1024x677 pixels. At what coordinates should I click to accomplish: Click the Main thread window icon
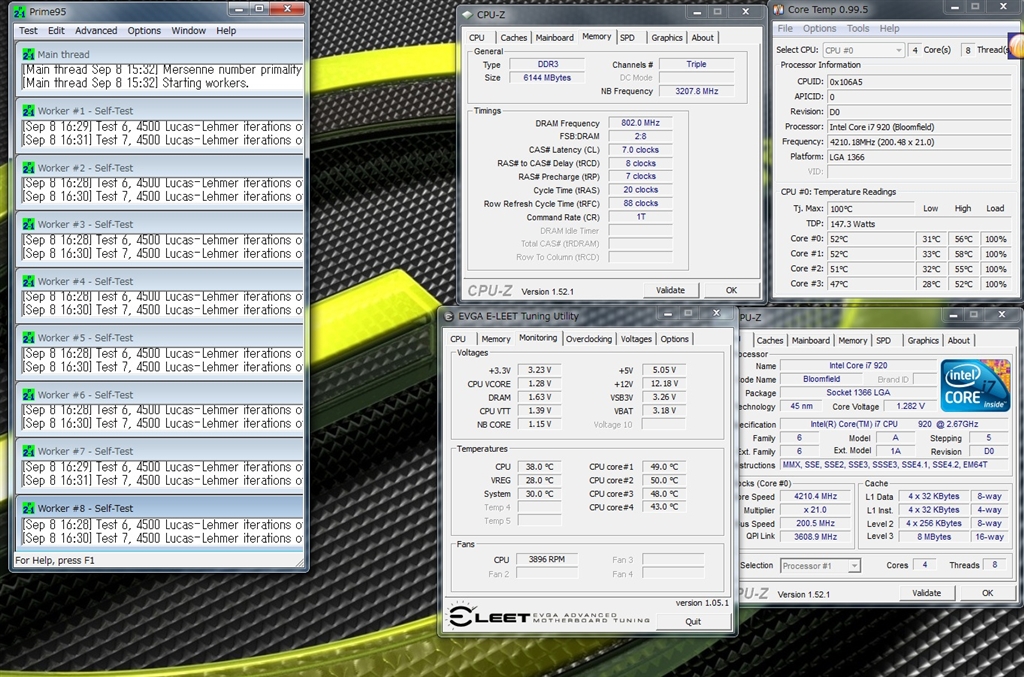[x=28, y=54]
